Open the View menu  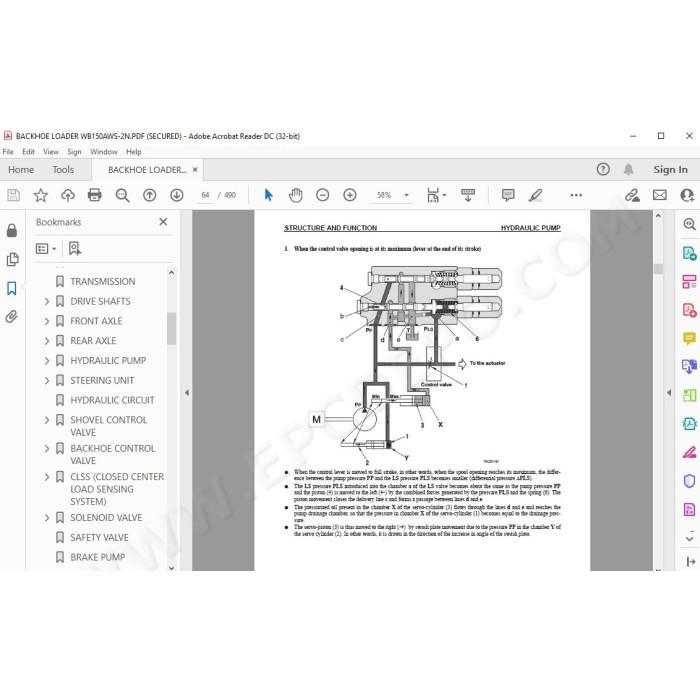[51, 152]
